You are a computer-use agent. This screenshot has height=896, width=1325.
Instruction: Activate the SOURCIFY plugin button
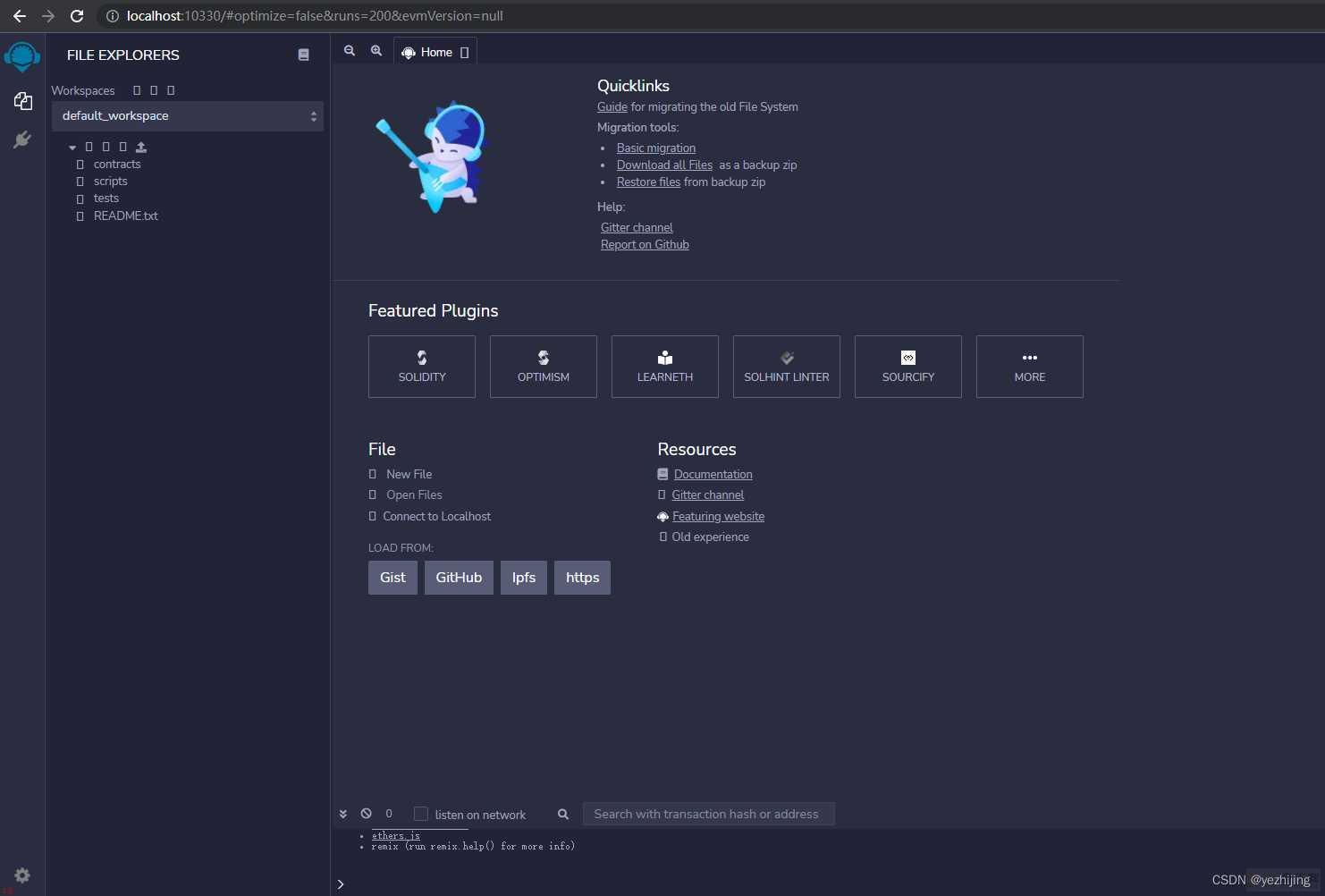[908, 367]
